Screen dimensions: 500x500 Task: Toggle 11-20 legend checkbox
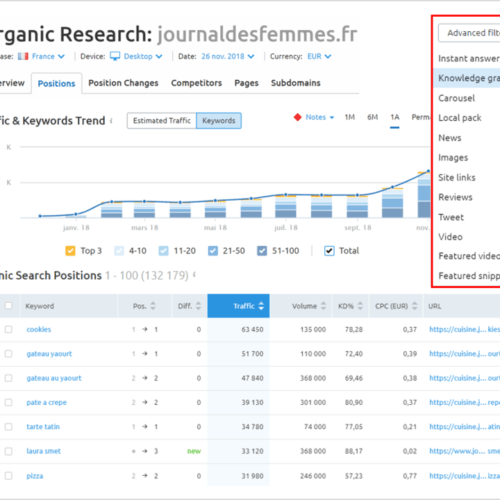click(164, 251)
